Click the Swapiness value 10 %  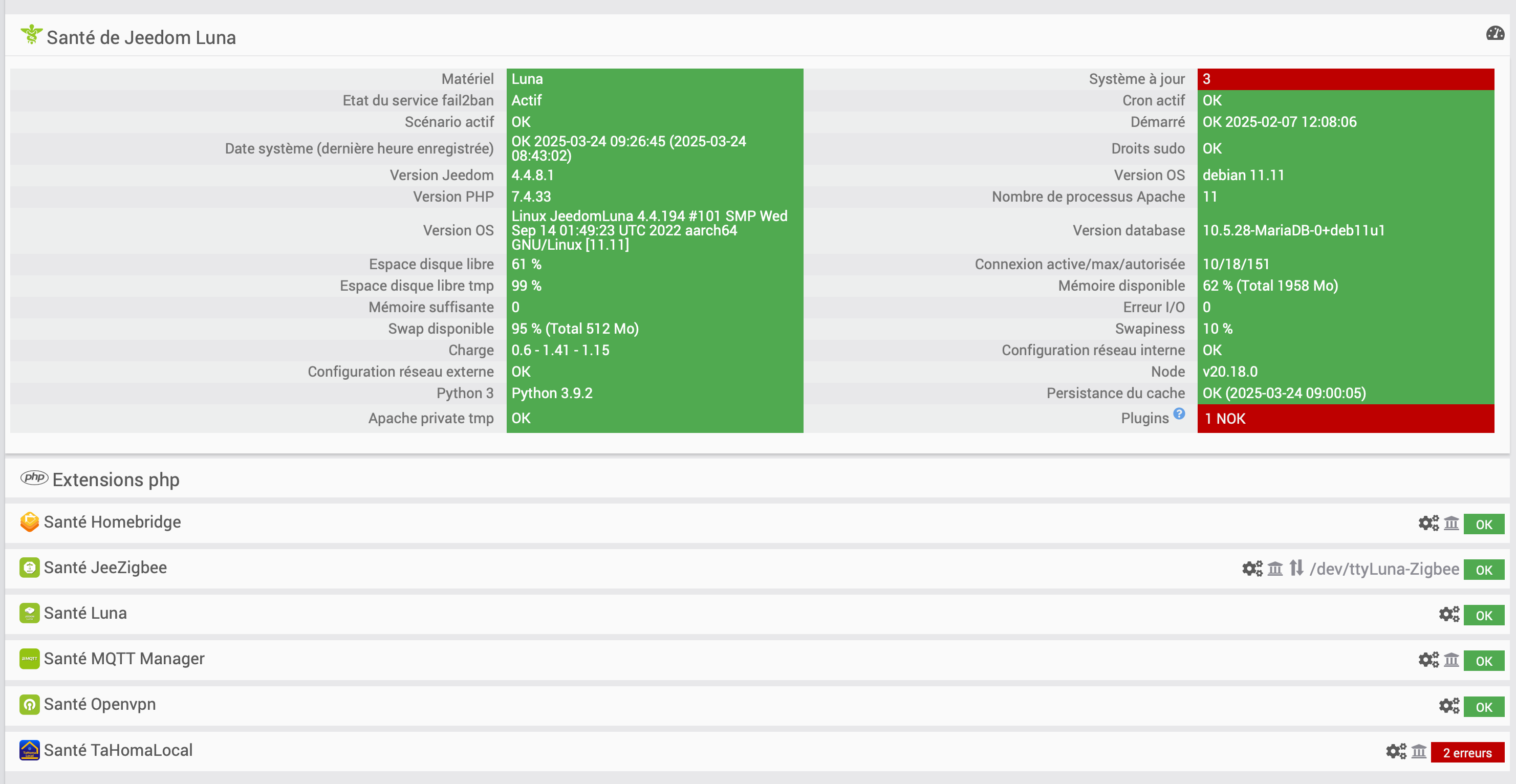click(1346, 329)
